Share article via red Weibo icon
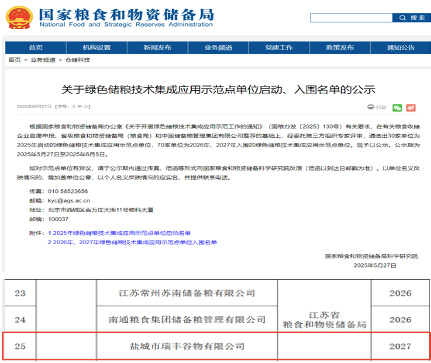Image resolution: width=431 pixels, height=363 pixels. (x=411, y=108)
